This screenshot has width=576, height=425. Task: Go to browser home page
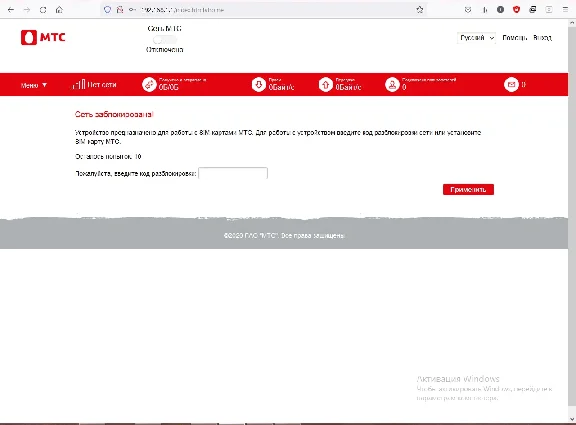(x=59, y=10)
